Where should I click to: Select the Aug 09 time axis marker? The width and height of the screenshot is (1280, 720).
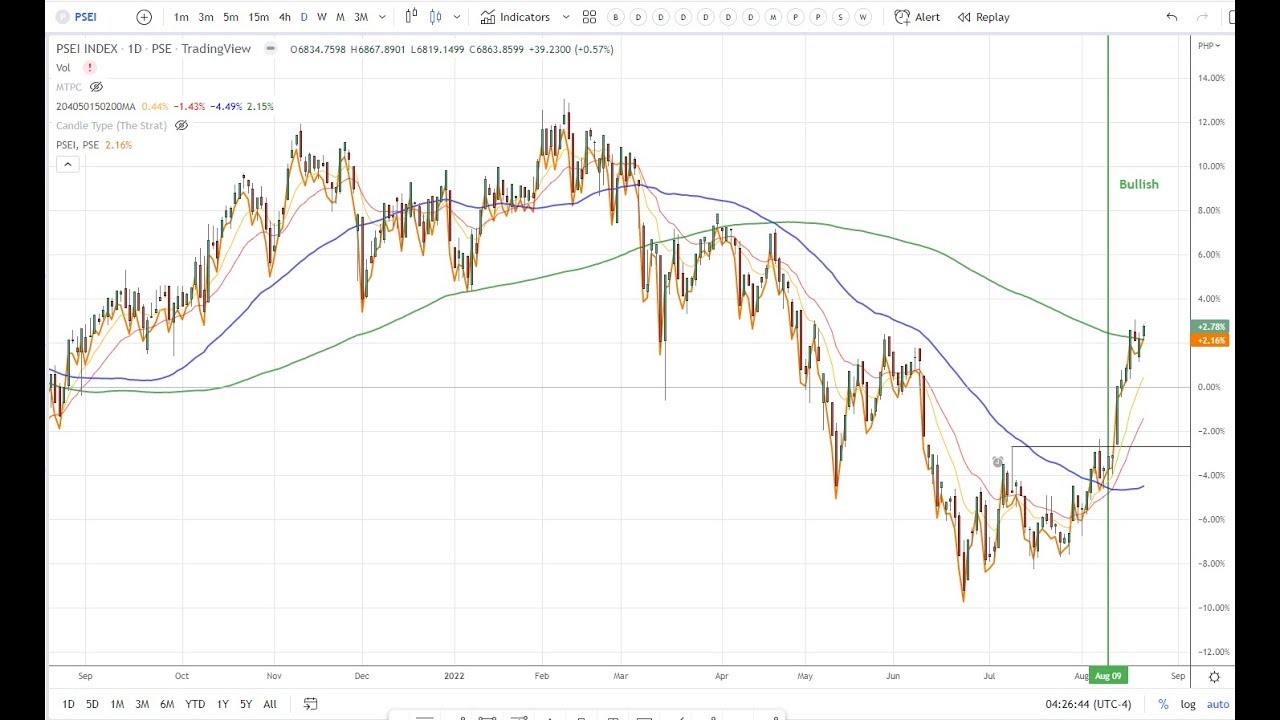(x=1108, y=676)
